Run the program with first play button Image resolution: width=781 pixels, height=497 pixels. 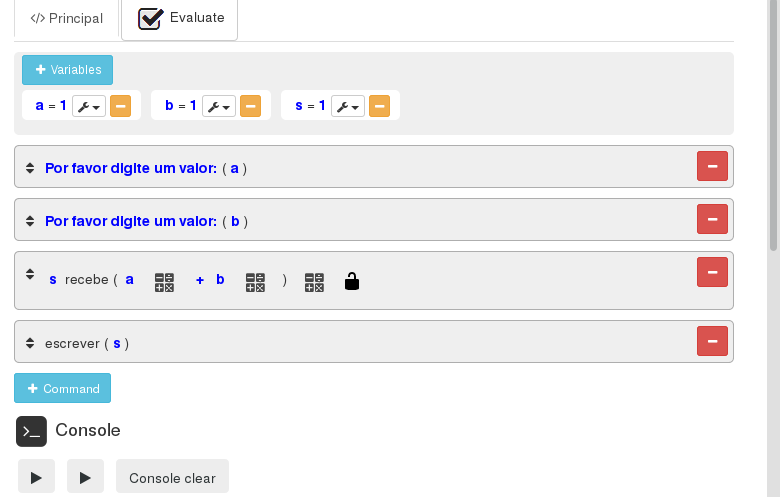pos(36,478)
